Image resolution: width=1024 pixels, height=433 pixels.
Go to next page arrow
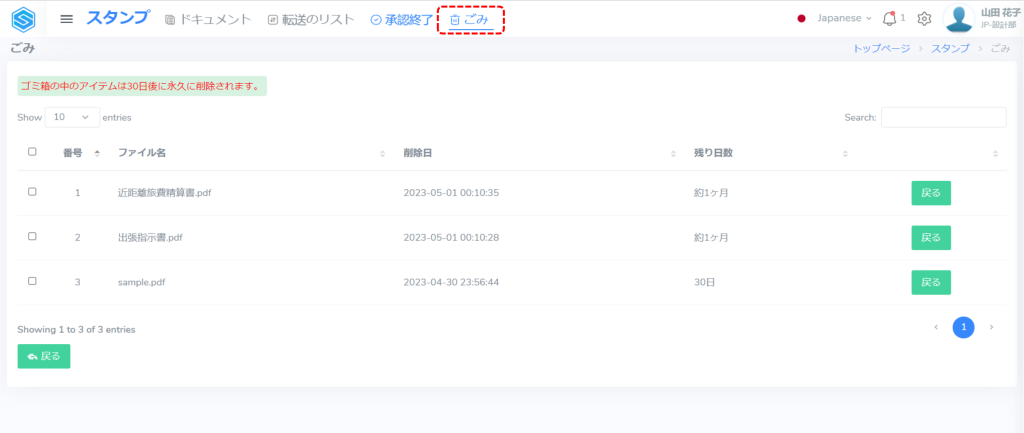tap(991, 327)
